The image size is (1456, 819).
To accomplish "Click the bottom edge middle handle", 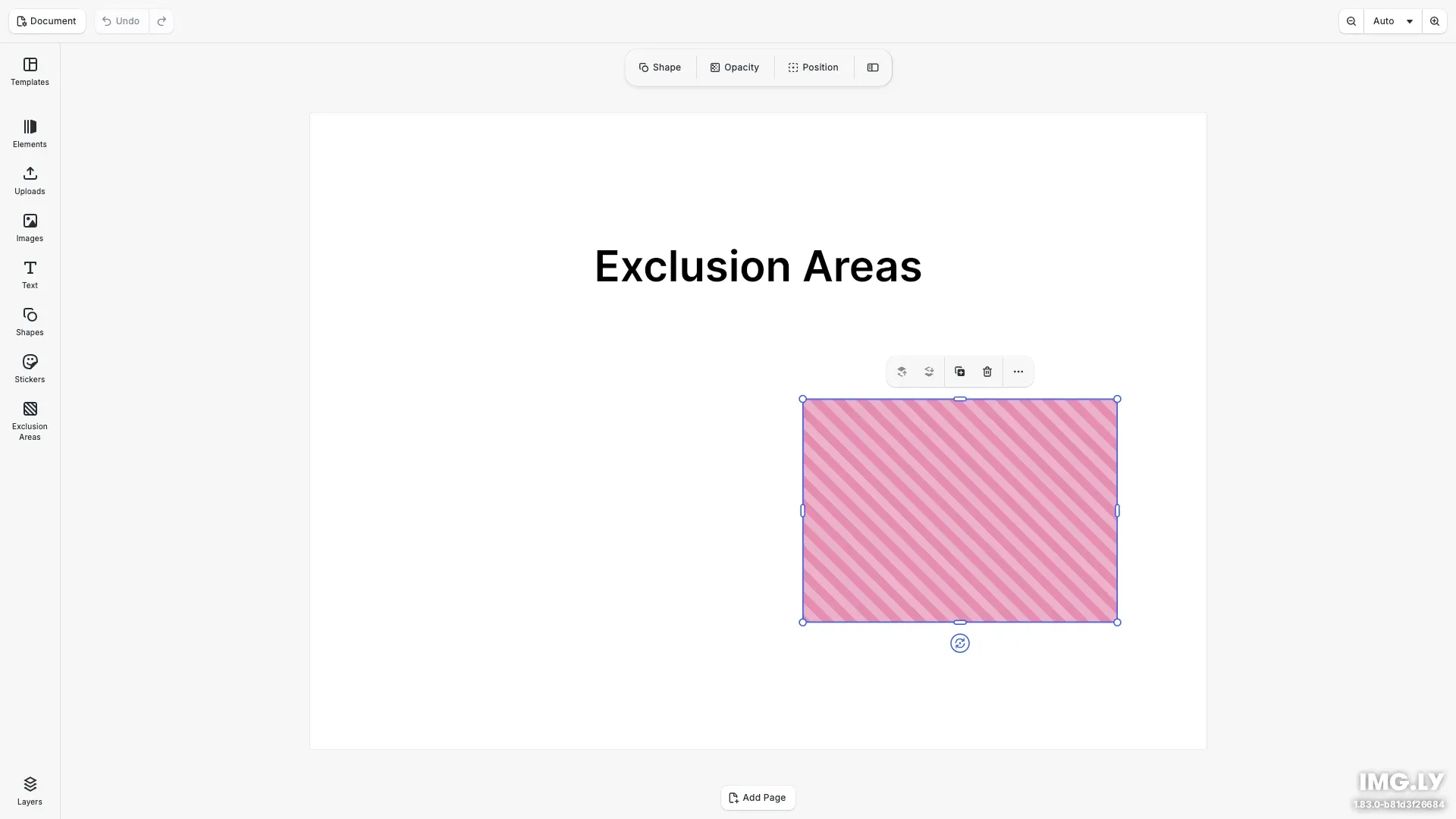I will click(960, 623).
